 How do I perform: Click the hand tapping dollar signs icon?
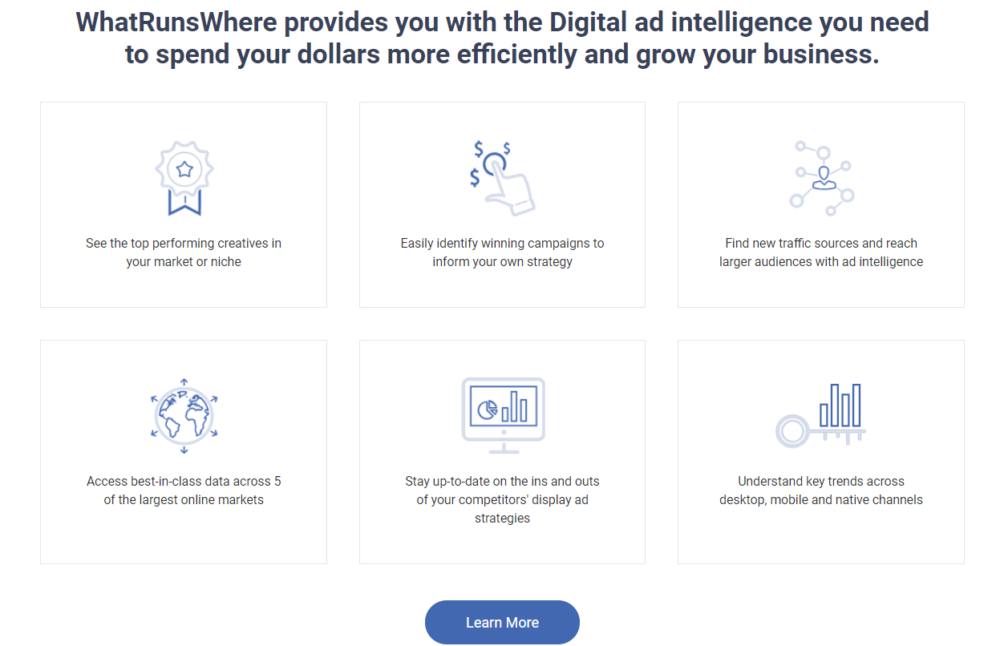tap(502, 177)
